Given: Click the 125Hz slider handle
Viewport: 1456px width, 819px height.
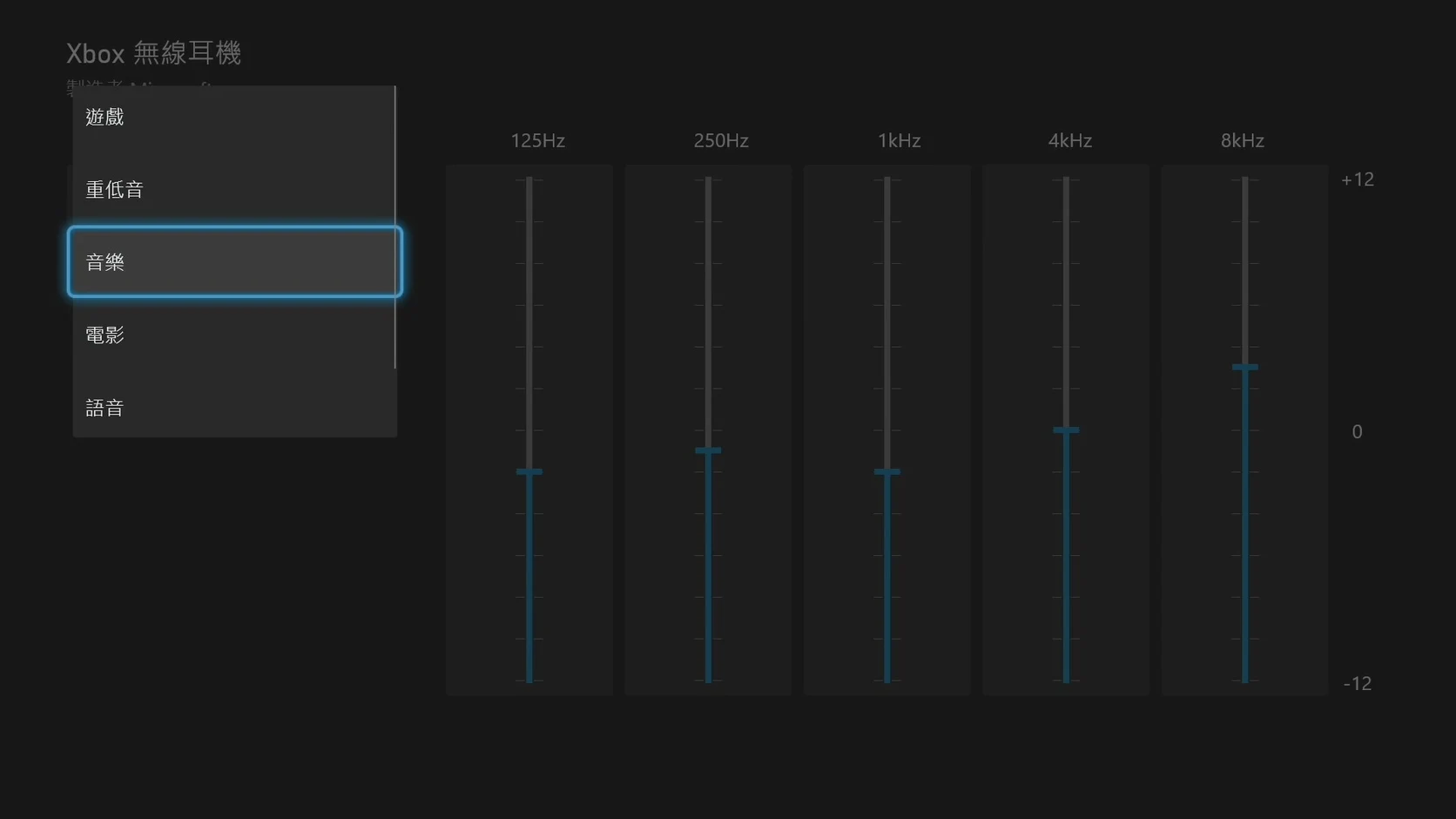Looking at the screenshot, I should tap(529, 471).
